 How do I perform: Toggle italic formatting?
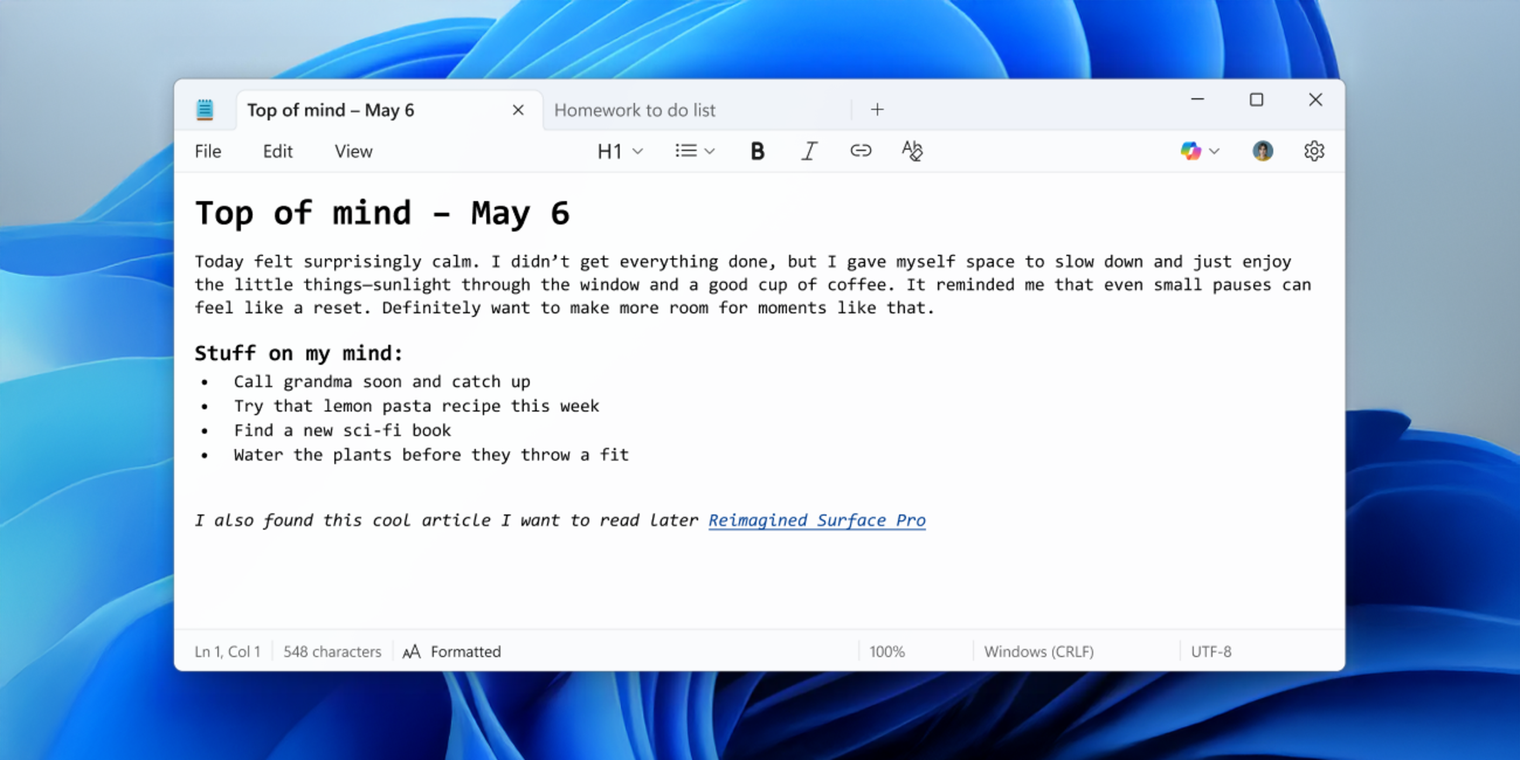tap(809, 151)
